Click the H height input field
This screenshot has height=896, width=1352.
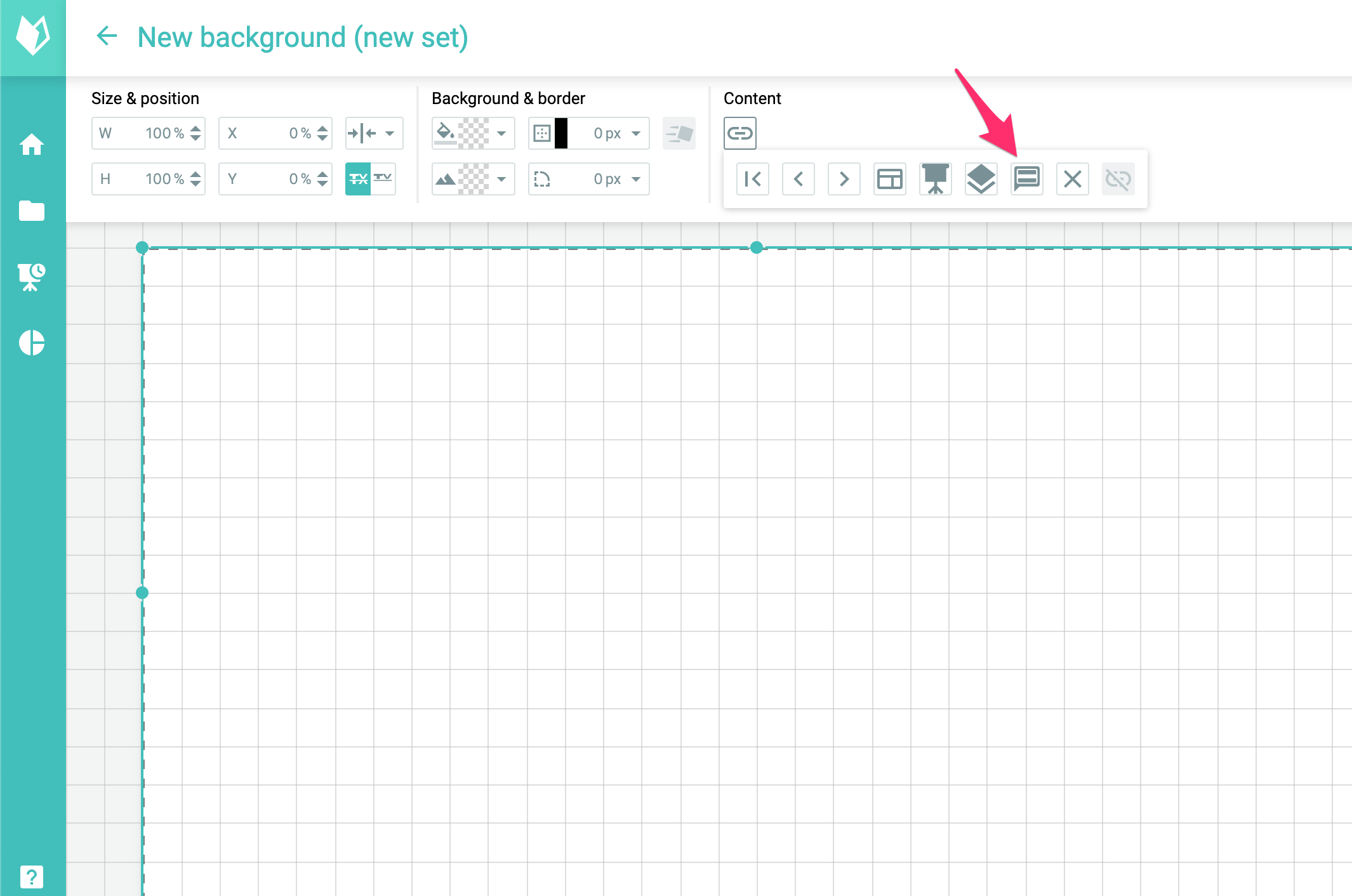click(x=149, y=179)
